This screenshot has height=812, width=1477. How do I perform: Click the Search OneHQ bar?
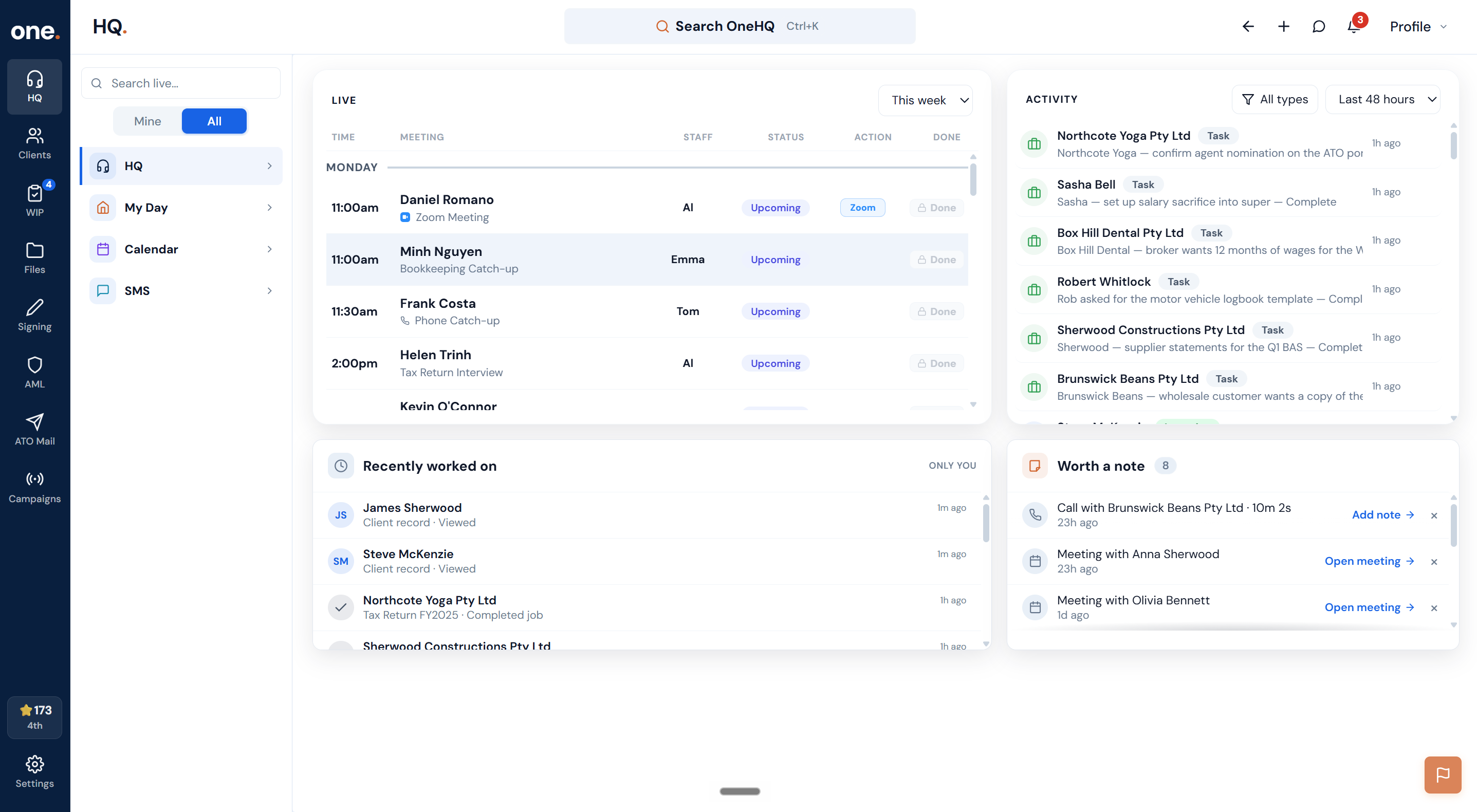740,26
